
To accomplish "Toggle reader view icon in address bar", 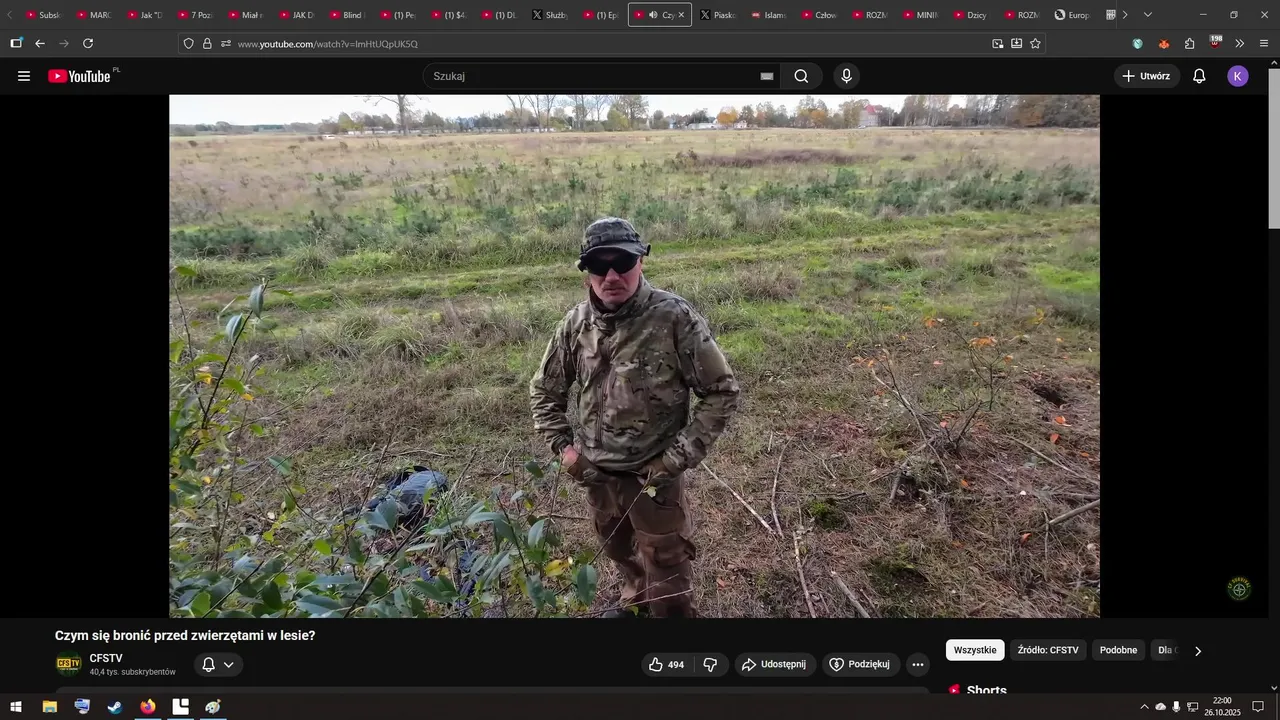I will pyautogui.click(x=1017, y=44).
